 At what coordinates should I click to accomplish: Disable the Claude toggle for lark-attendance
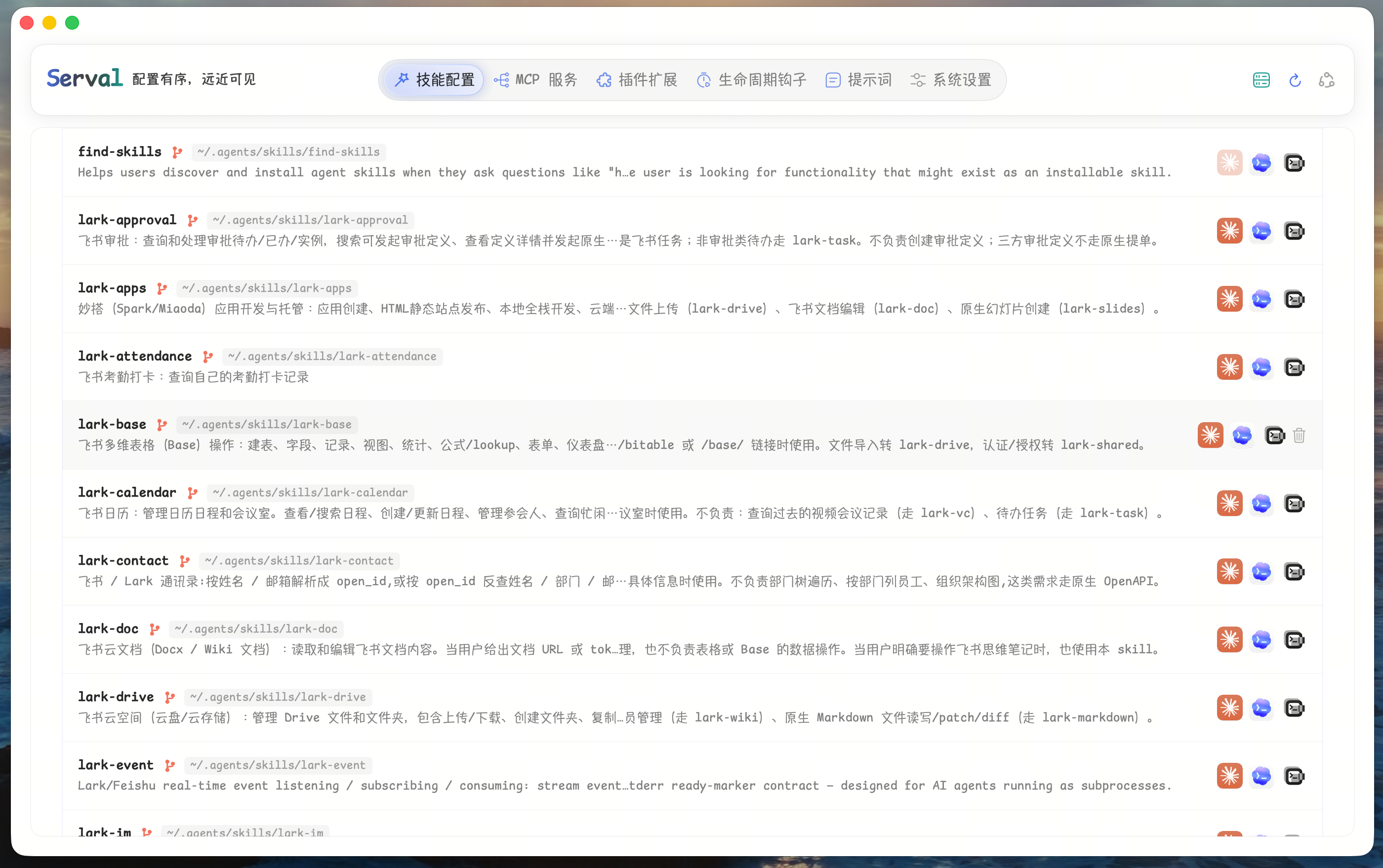[1230, 367]
